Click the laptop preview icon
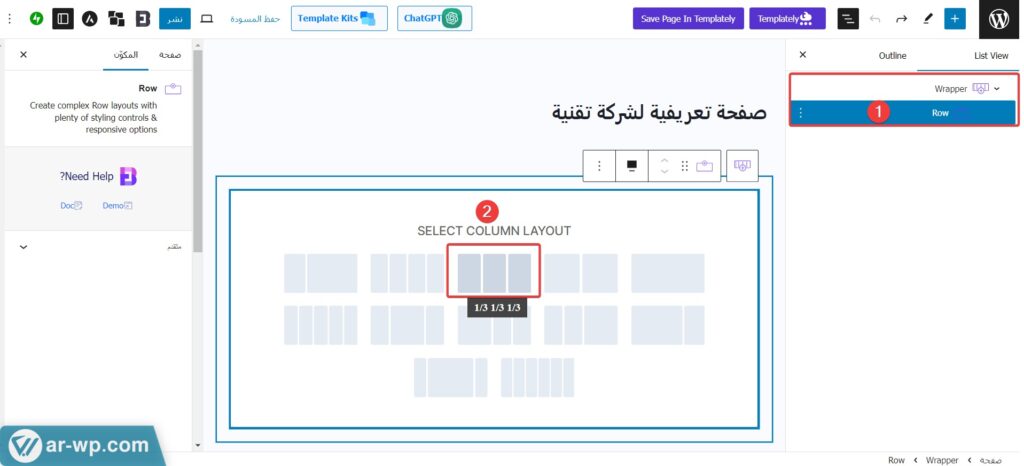The image size is (1024, 466). (x=207, y=19)
